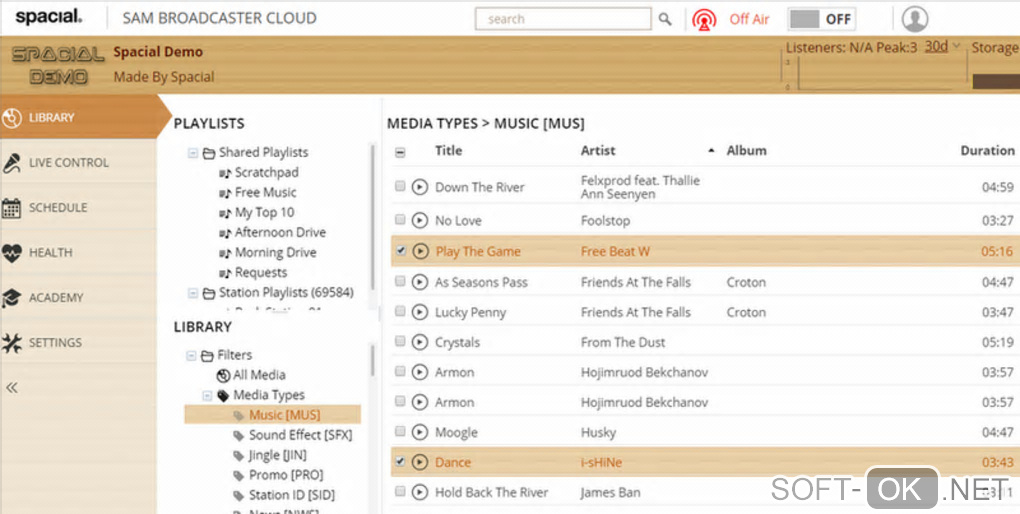Click into the search input field
1020x514 pixels.
(x=563, y=19)
